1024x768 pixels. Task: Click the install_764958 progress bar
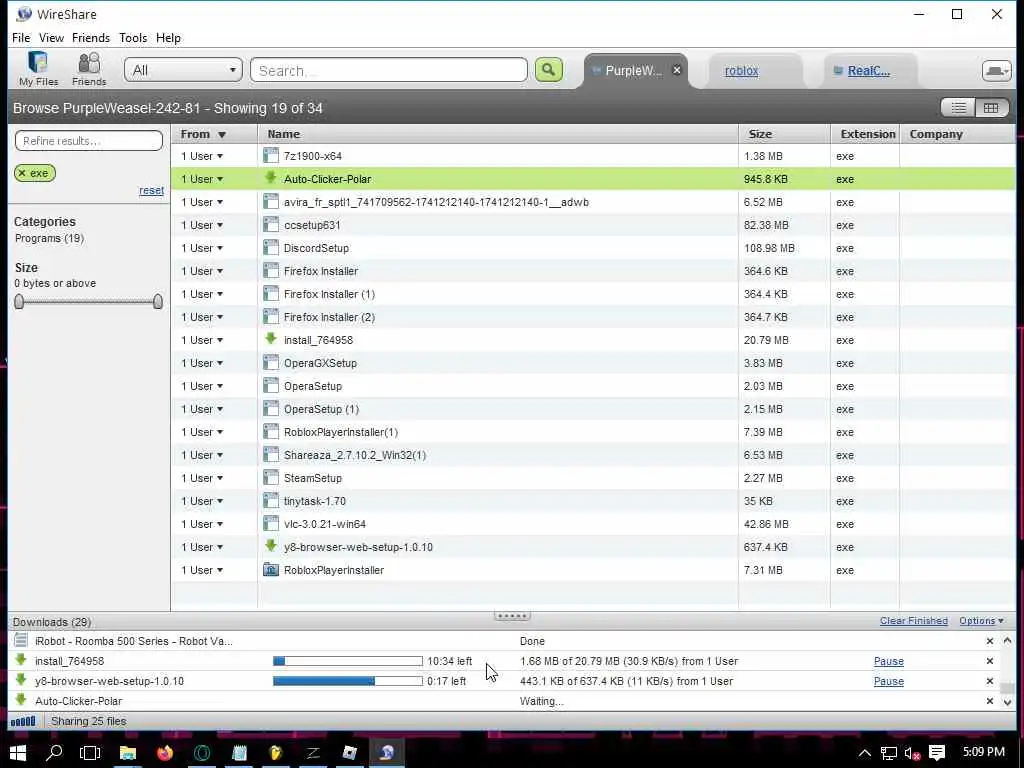tap(347, 661)
